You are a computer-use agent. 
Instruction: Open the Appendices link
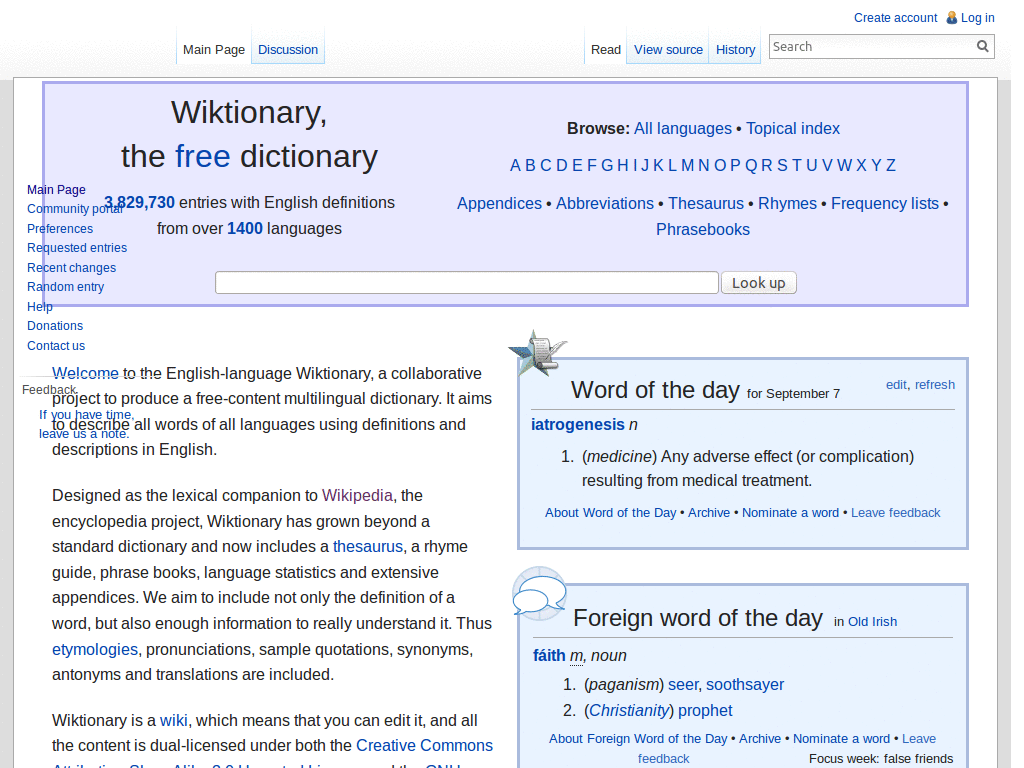[499, 204]
